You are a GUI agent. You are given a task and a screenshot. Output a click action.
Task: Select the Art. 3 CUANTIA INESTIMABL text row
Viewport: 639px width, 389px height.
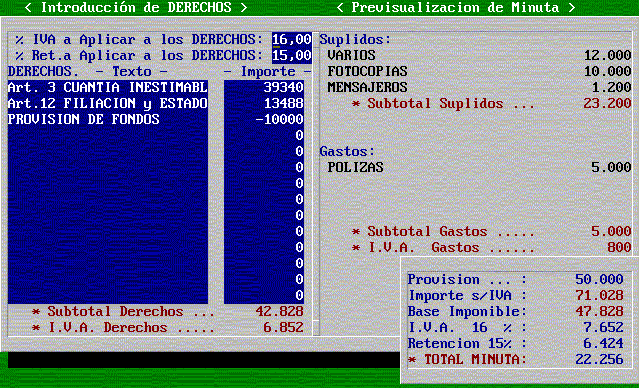pyautogui.click(x=108, y=87)
